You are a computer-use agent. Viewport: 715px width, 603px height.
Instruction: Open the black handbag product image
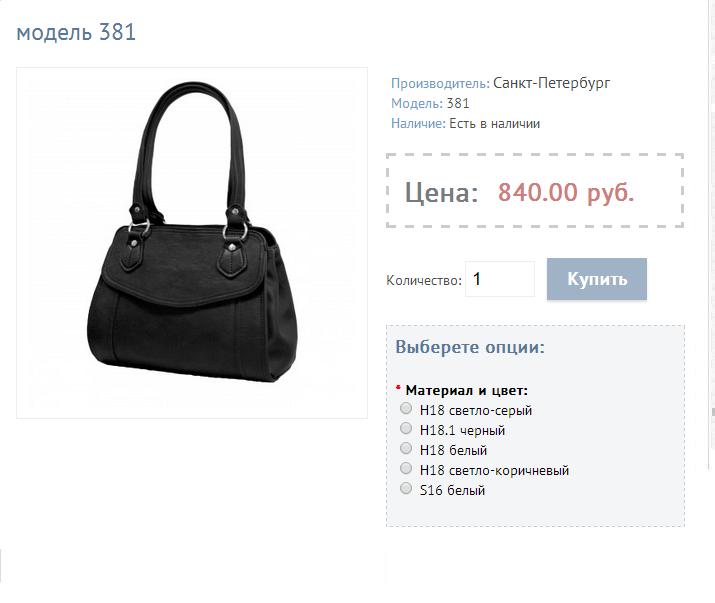192,243
